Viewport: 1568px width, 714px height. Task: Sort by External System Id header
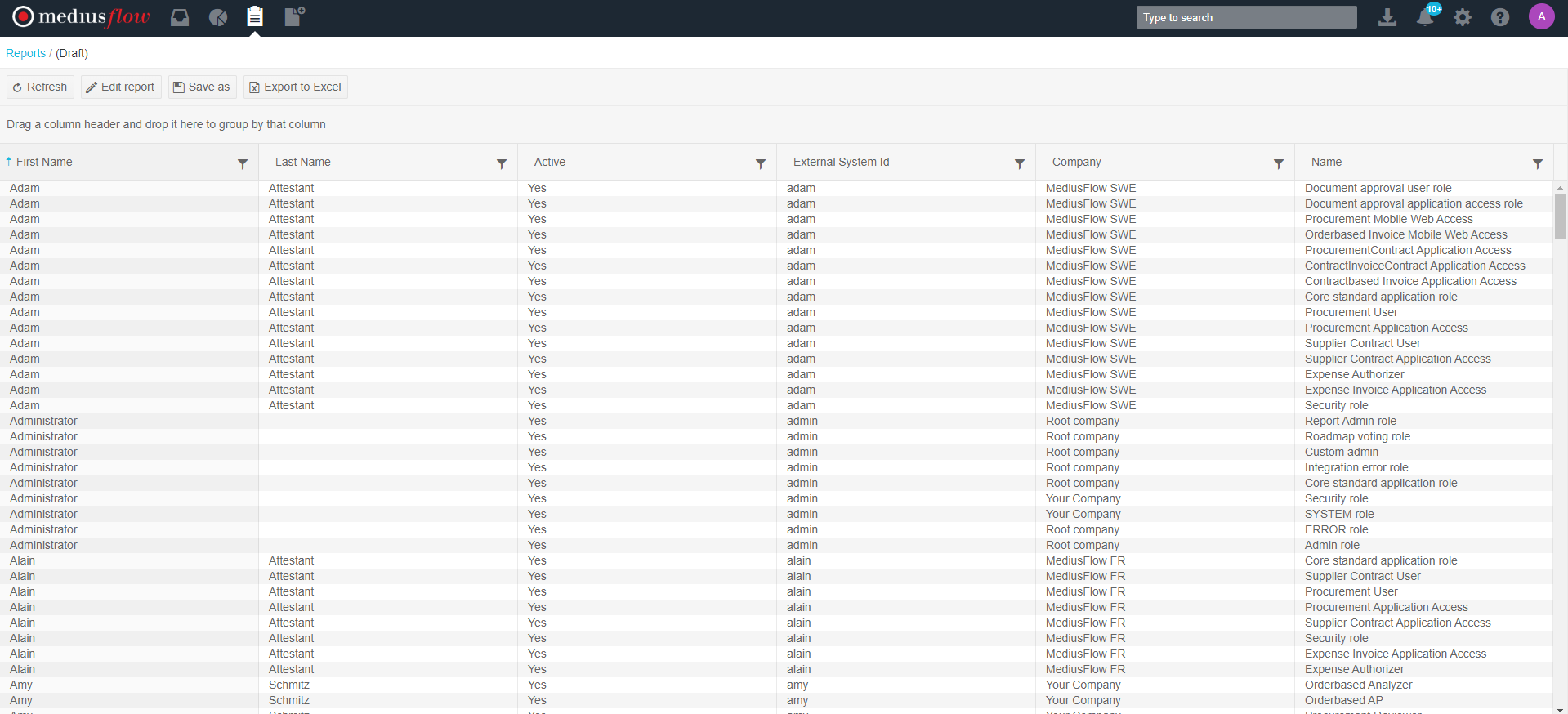click(x=841, y=162)
